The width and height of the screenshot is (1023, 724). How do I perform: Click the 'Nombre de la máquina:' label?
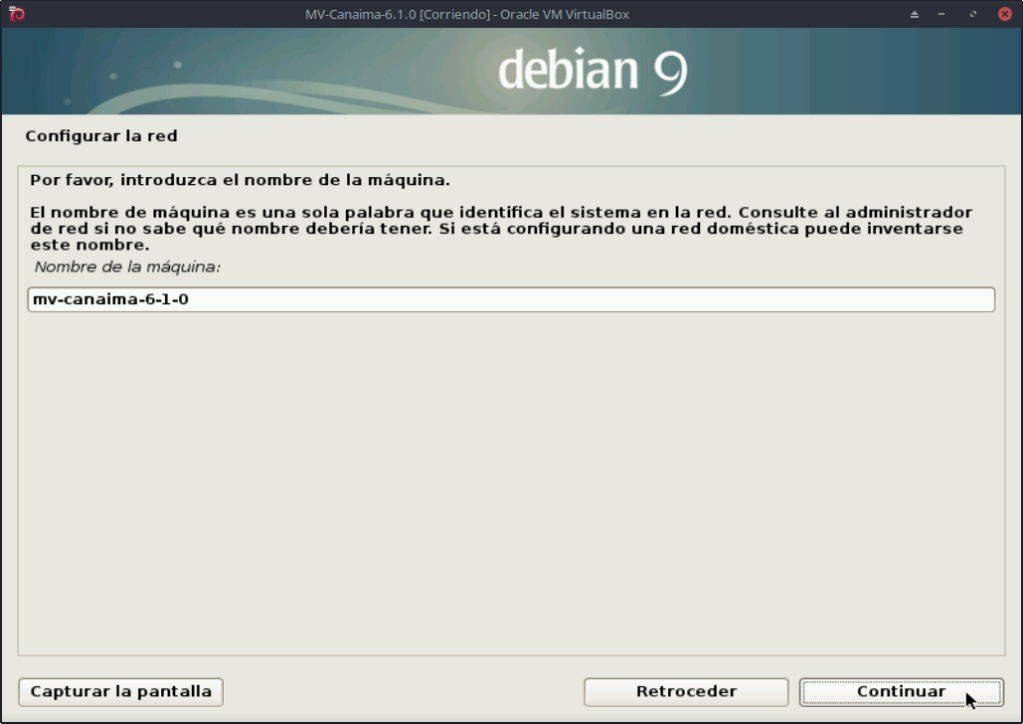point(127,267)
